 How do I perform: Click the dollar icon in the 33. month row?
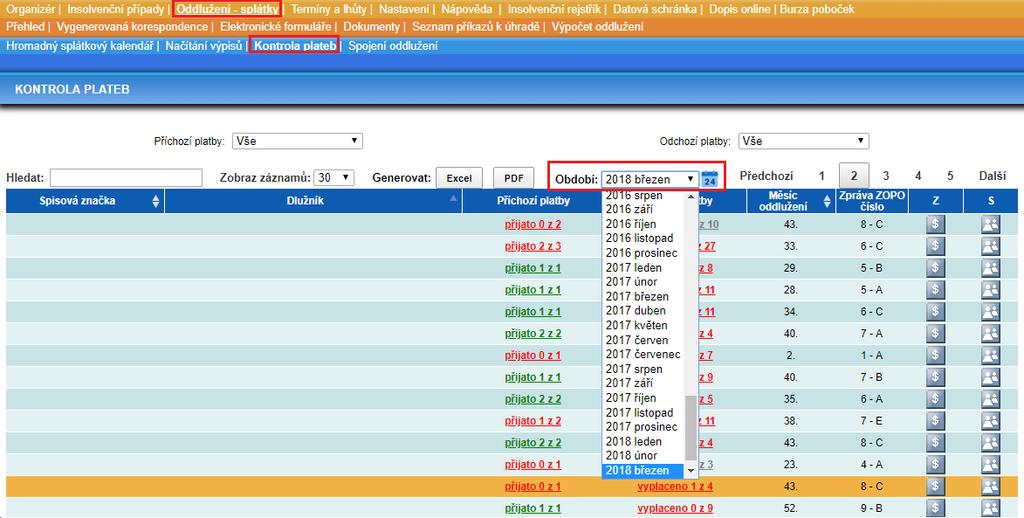tap(935, 246)
